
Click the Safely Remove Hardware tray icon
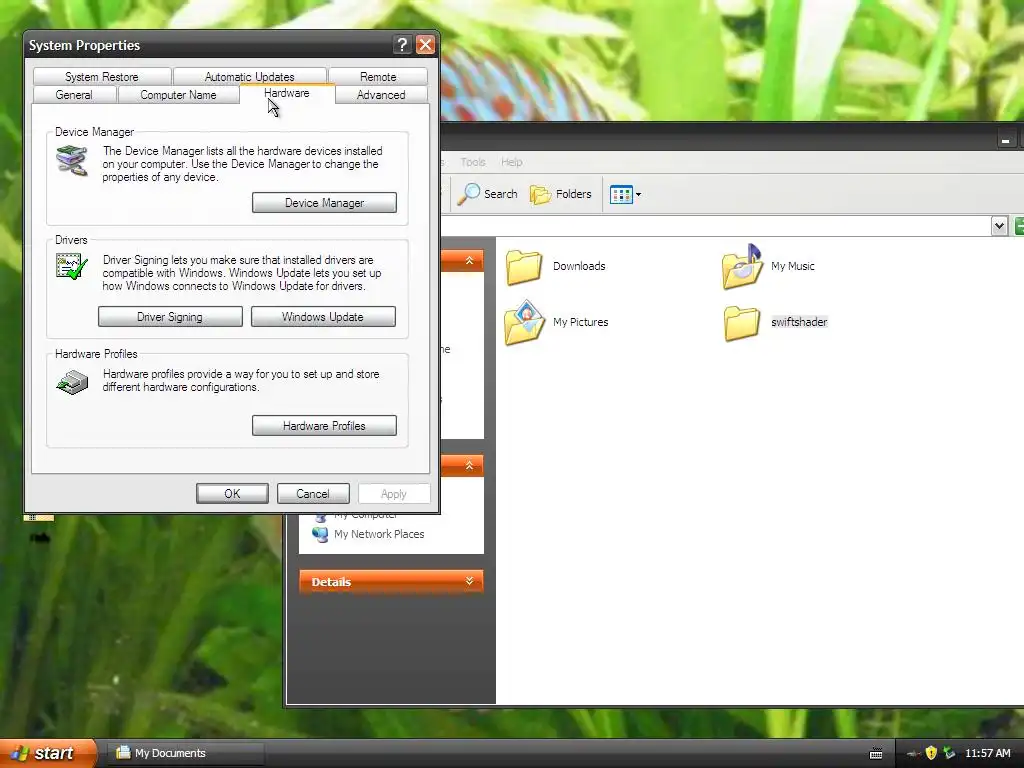pos(914,754)
